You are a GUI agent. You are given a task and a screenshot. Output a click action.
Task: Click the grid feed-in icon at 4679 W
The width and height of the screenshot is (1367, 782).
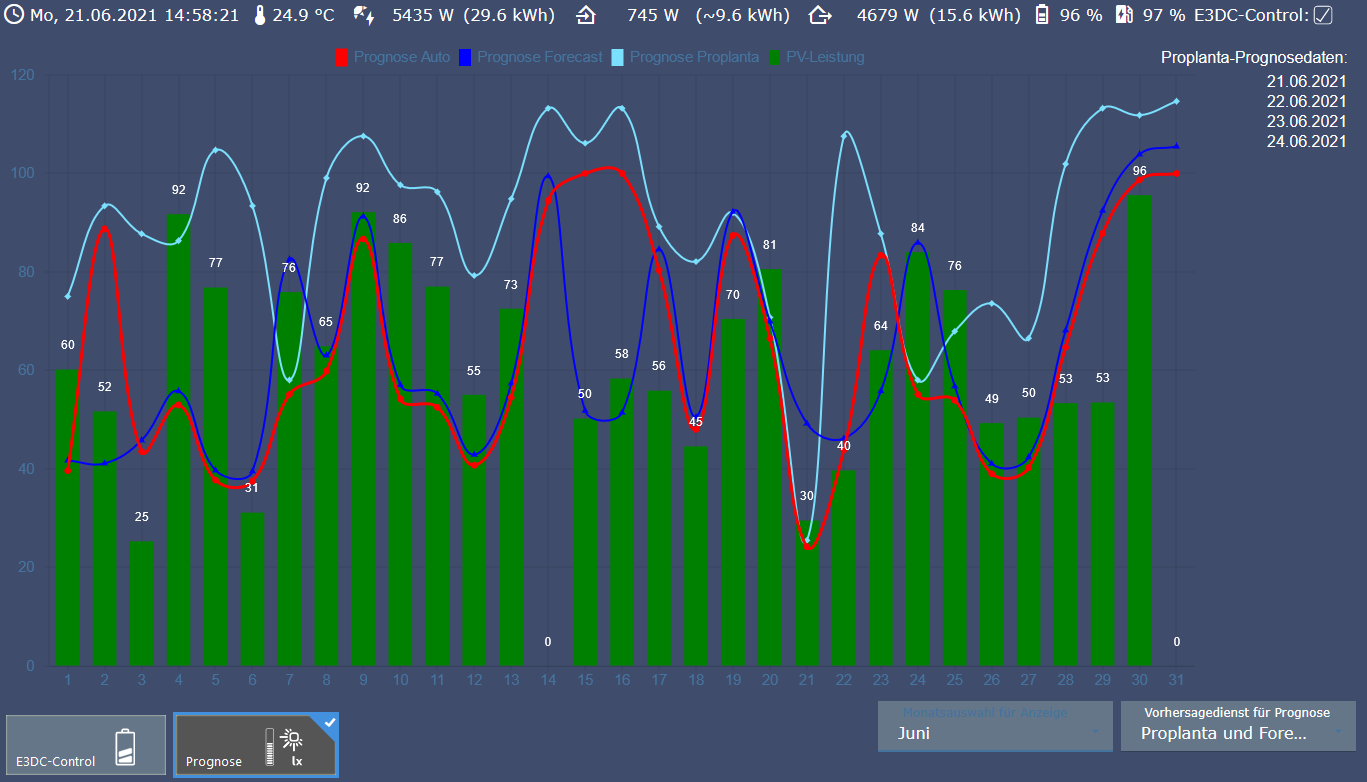tap(820, 15)
